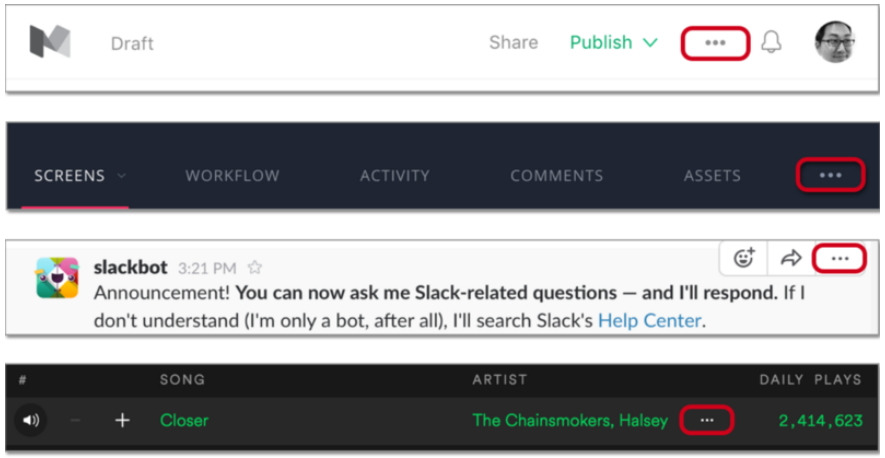885x458 pixels.
Task: Mute the playing track speaker icon
Action: [x=31, y=421]
